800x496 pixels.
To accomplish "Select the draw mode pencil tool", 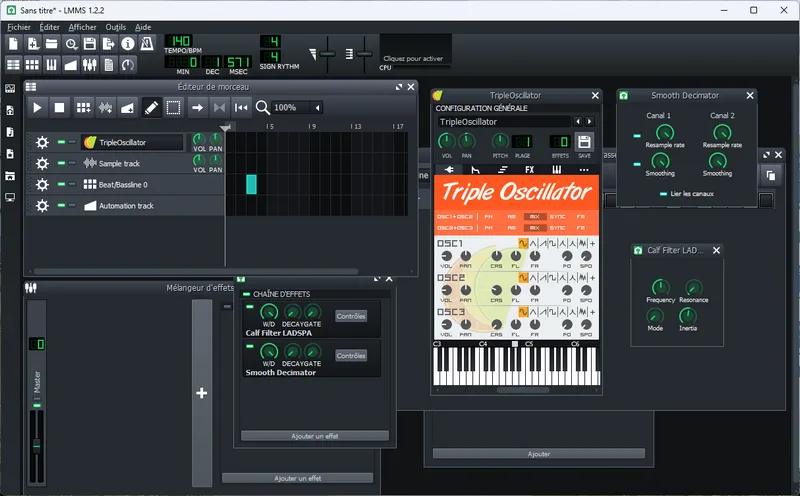I will (x=152, y=108).
